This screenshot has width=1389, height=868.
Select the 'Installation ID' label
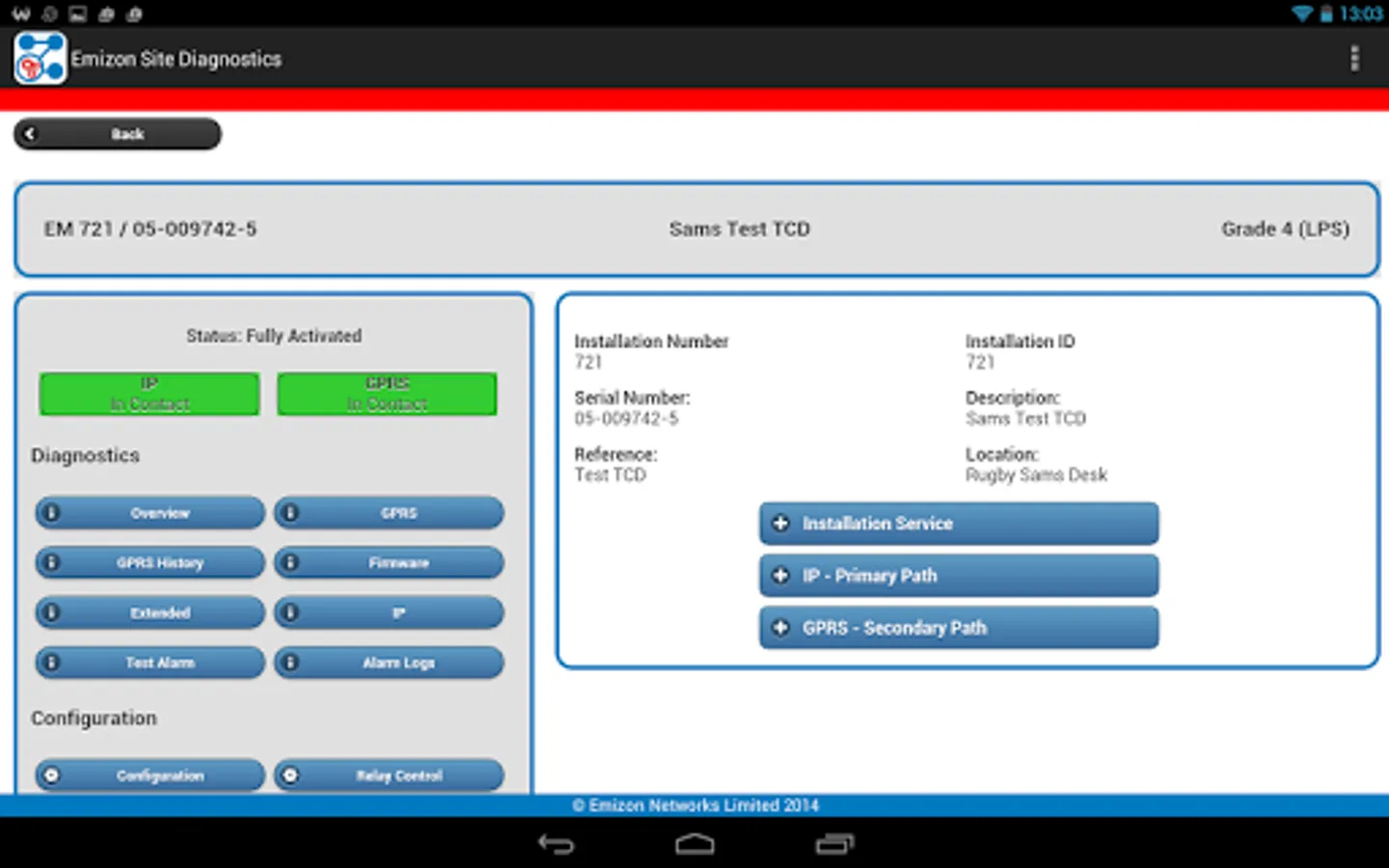click(x=1021, y=341)
